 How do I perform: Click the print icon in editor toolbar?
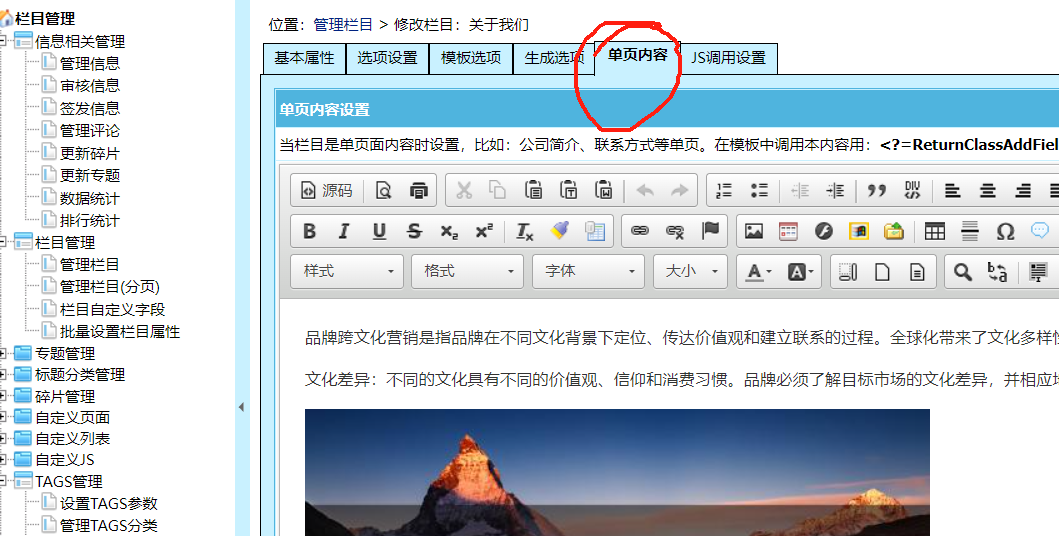tap(419, 190)
